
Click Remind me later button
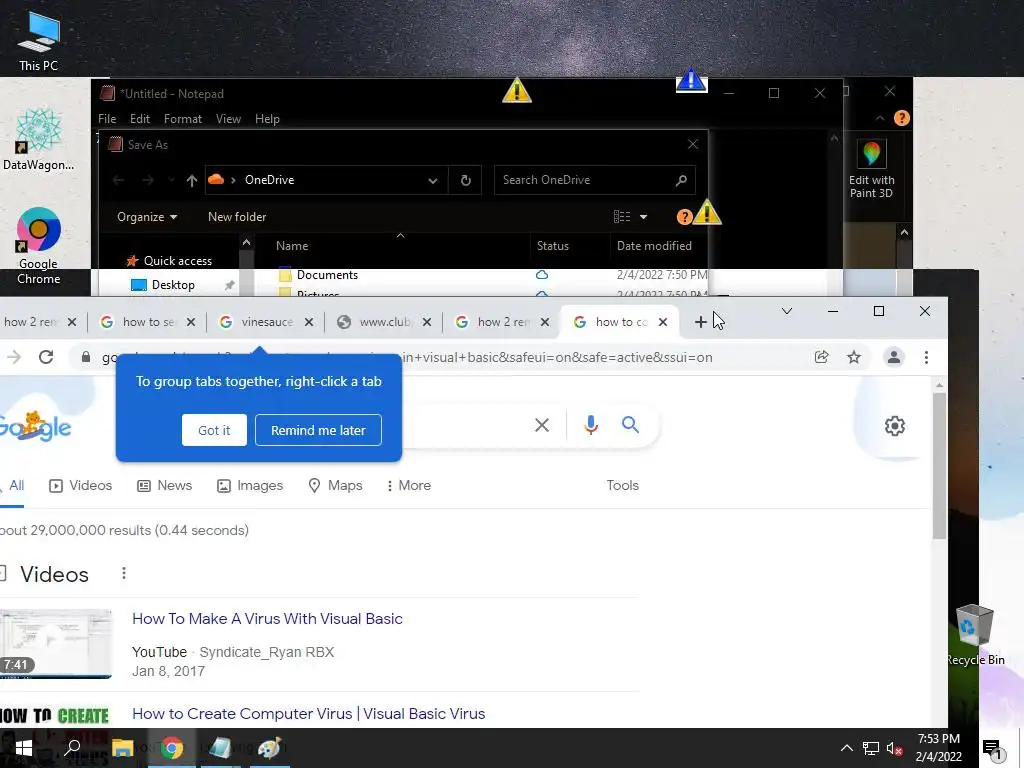(318, 430)
